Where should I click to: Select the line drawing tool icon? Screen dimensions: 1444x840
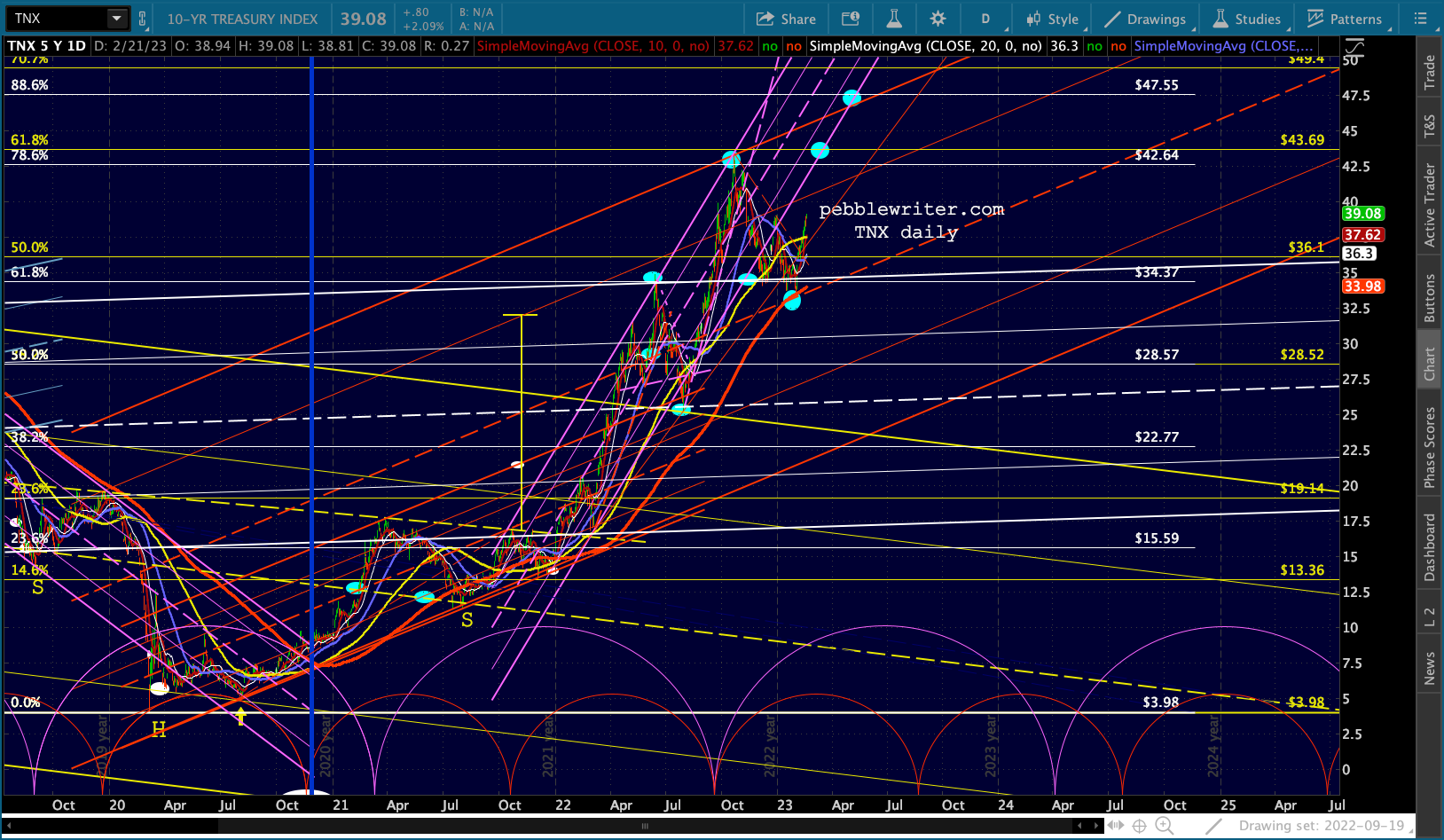[1214, 826]
